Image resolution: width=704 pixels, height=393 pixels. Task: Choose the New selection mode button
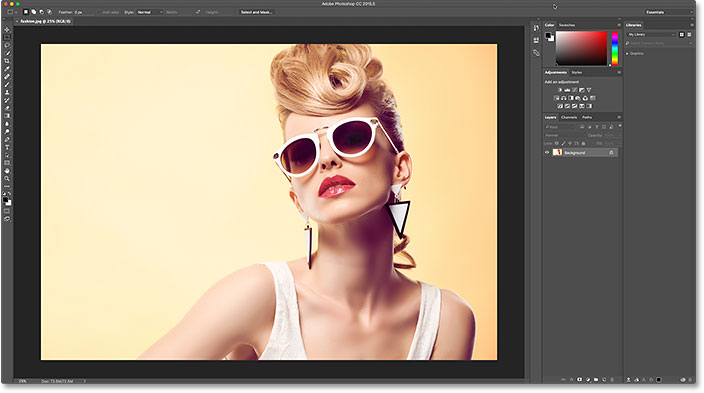(26, 12)
